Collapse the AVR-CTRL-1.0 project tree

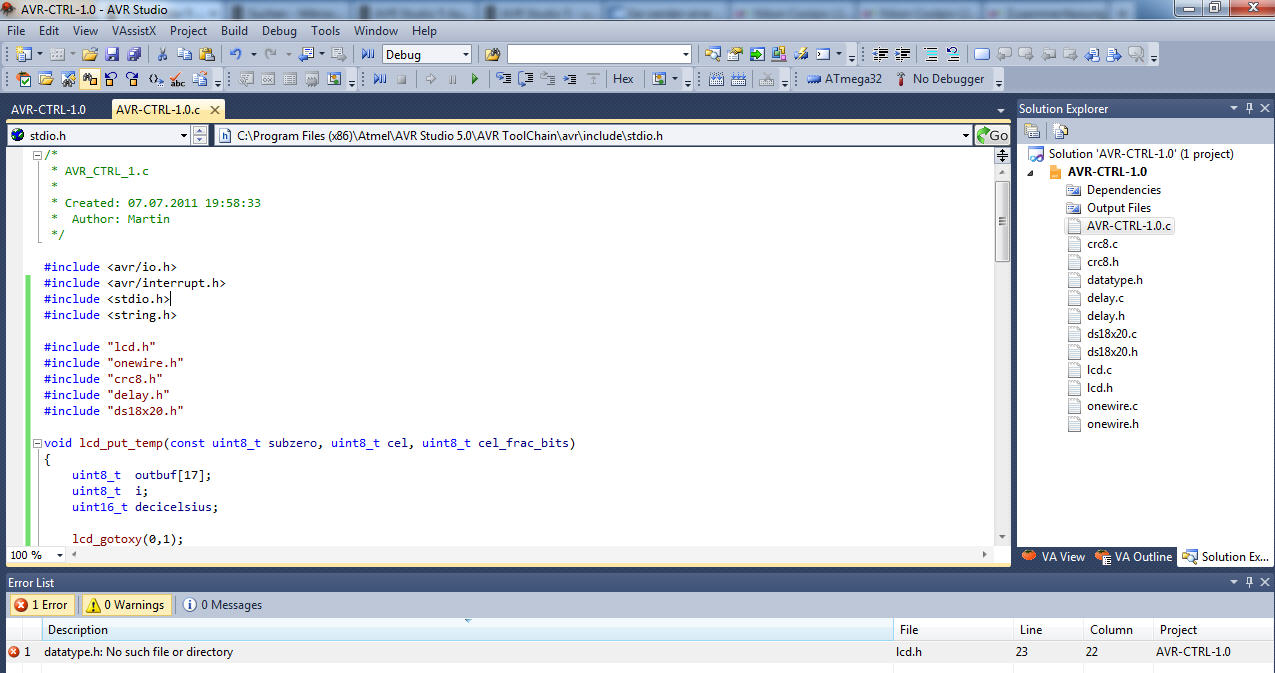1032,171
